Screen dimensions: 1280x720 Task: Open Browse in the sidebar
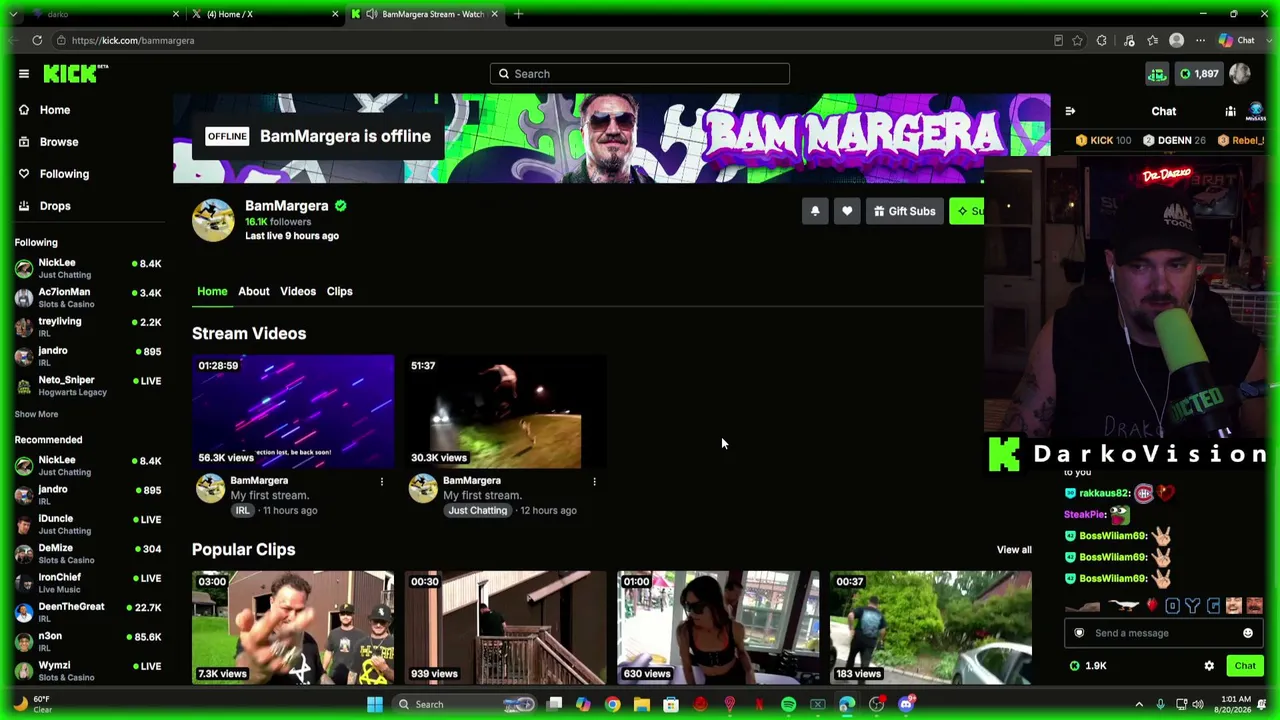(x=59, y=142)
